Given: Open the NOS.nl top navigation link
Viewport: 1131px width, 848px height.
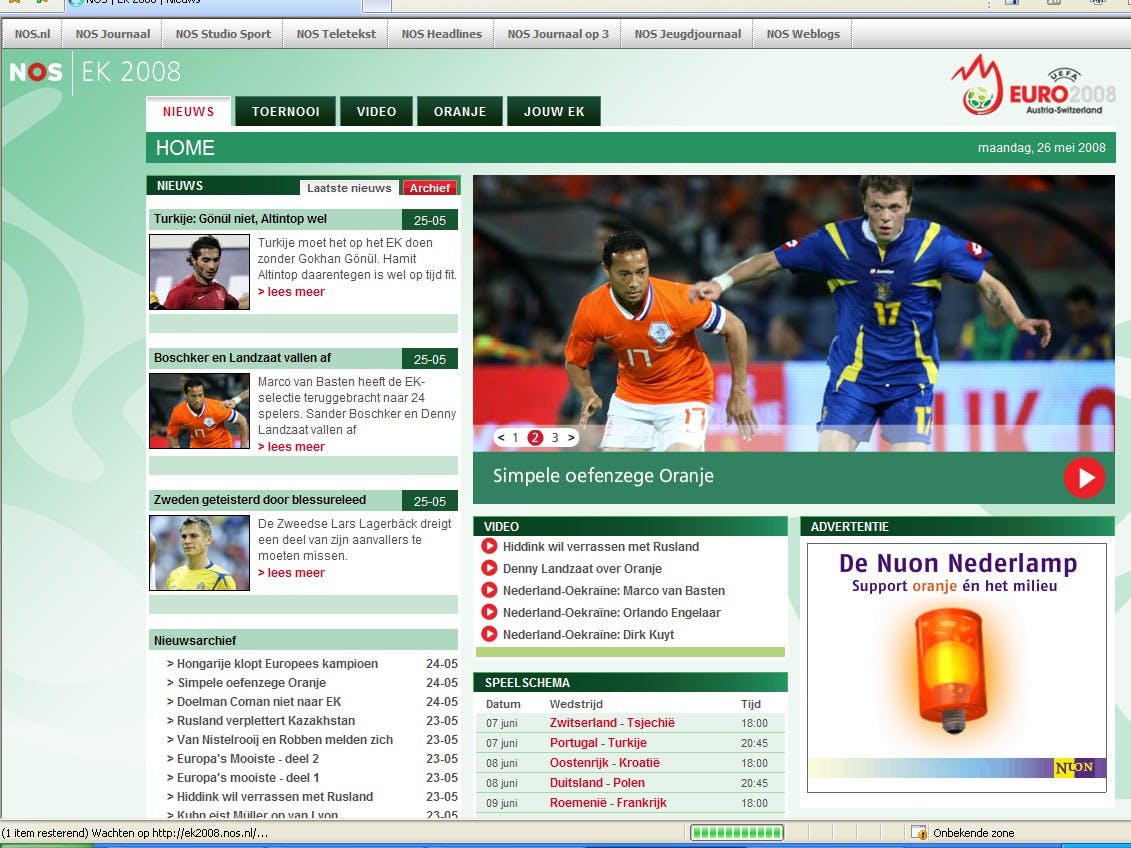Looking at the screenshot, I should point(32,34).
